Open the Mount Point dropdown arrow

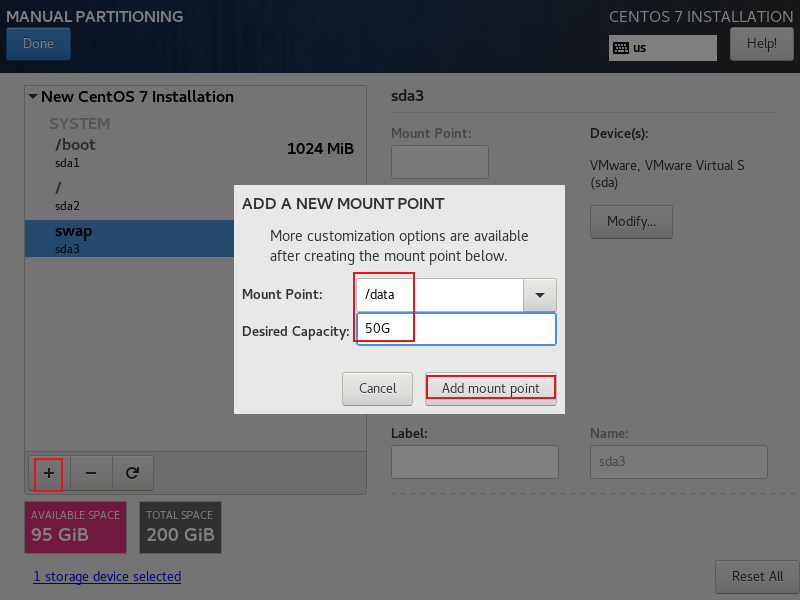[x=540, y=295]
